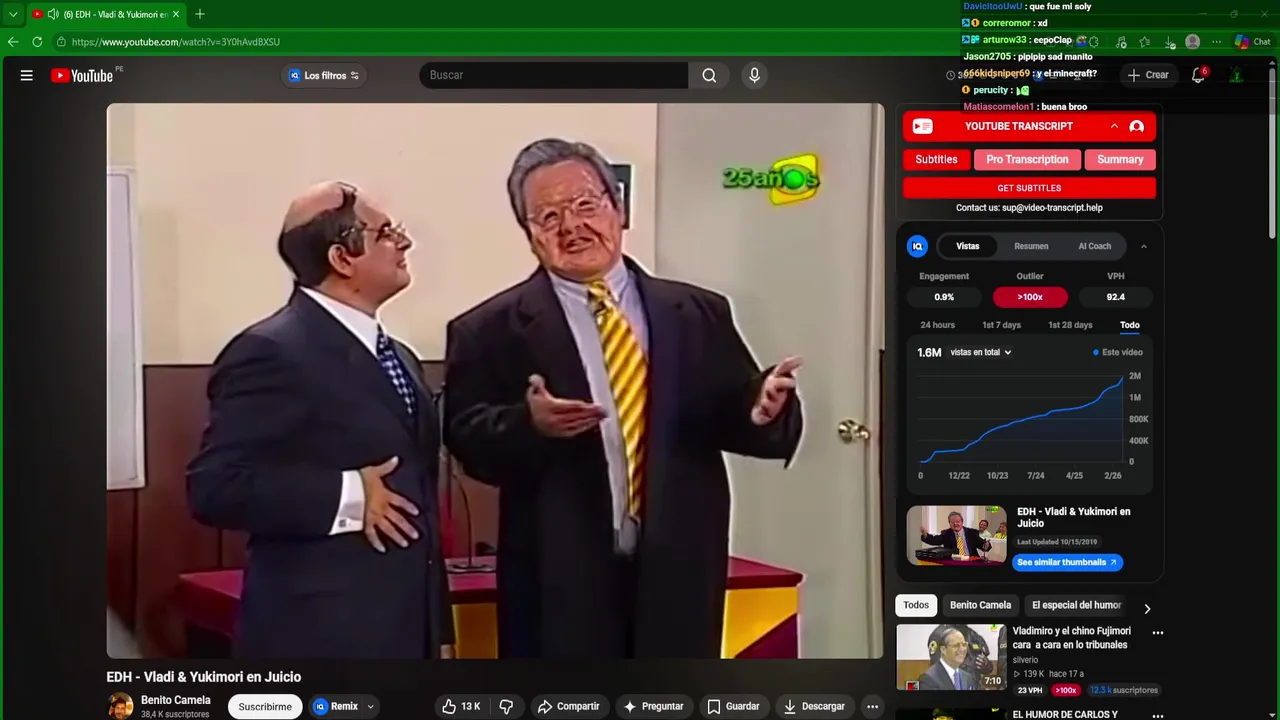Image resolution: width=1280 pixels, height=720 pixels.
Task: Open more actions ellipsis under the video
Action: click(872, 706)
